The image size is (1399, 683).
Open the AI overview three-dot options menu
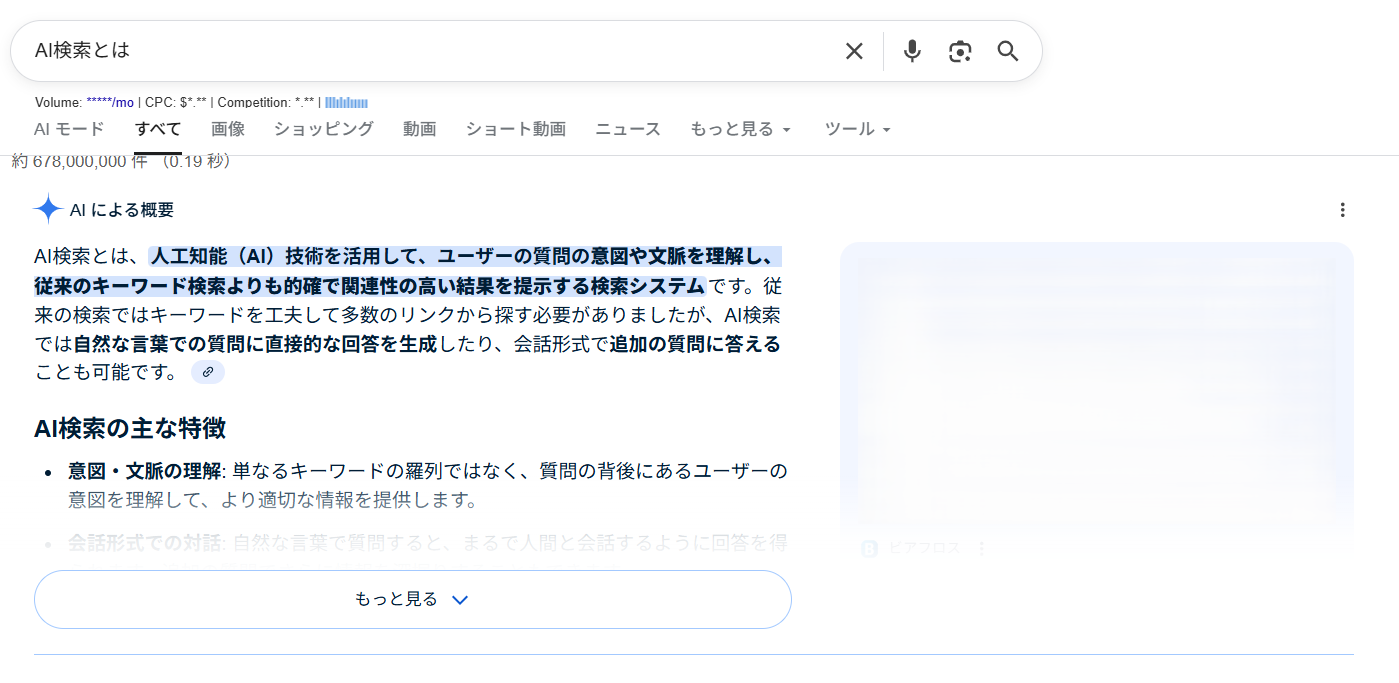click(x=1342, y=210)
